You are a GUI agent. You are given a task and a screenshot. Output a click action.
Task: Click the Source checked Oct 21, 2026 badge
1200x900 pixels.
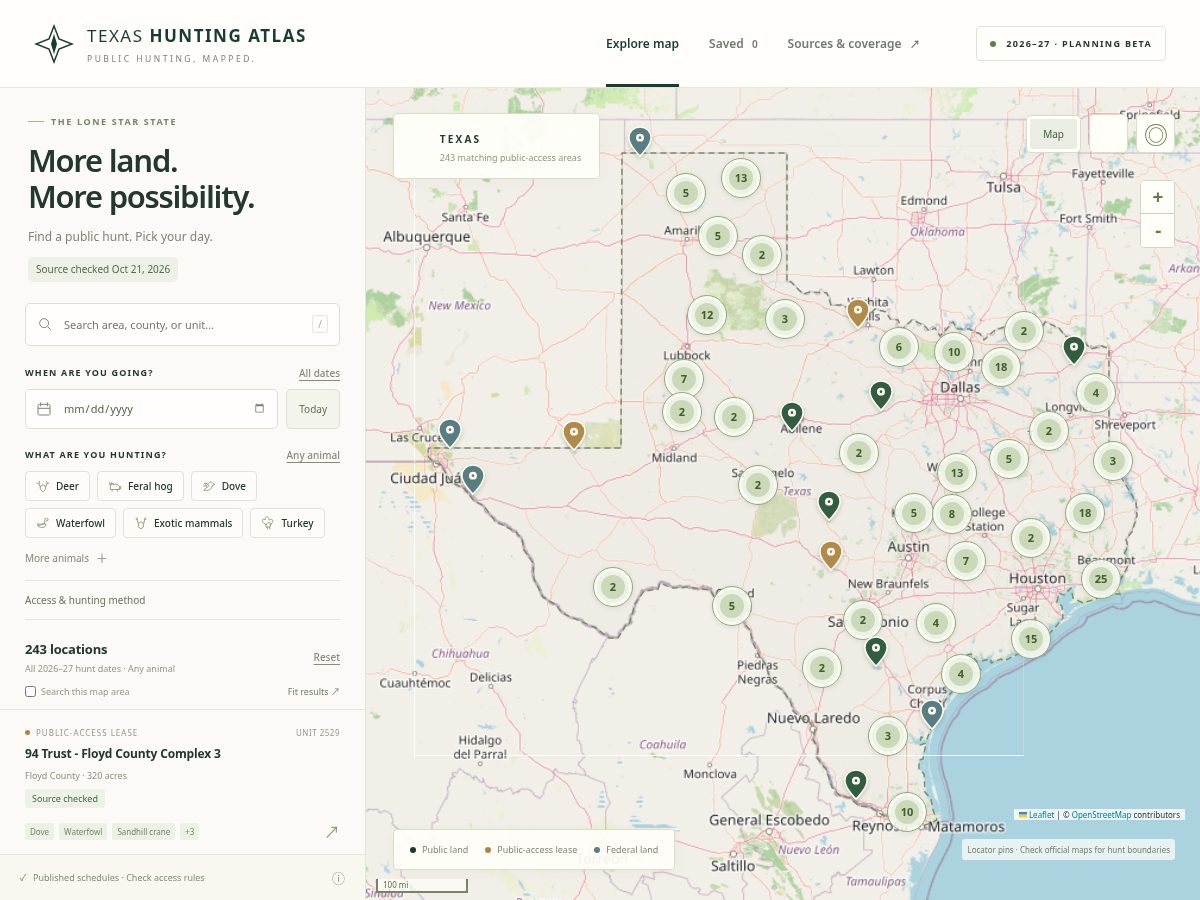tap(103, 269)
